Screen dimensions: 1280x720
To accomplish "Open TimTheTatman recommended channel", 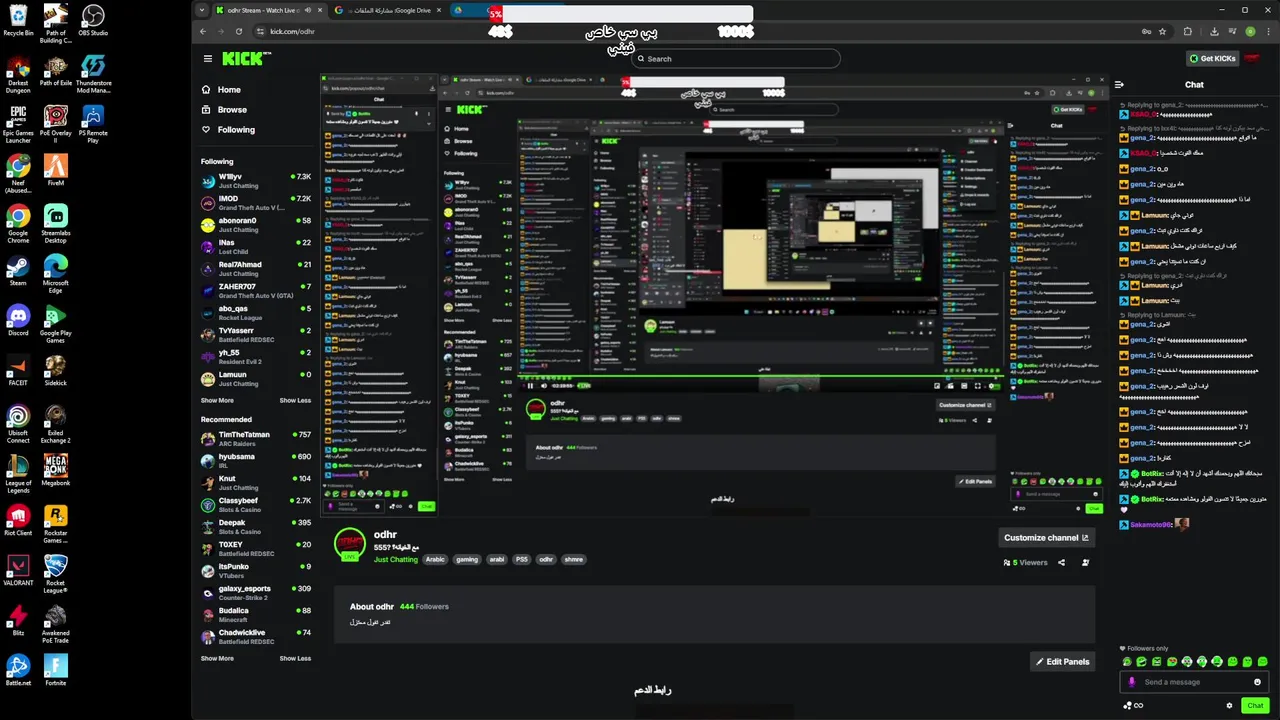I will coord(256,439).
